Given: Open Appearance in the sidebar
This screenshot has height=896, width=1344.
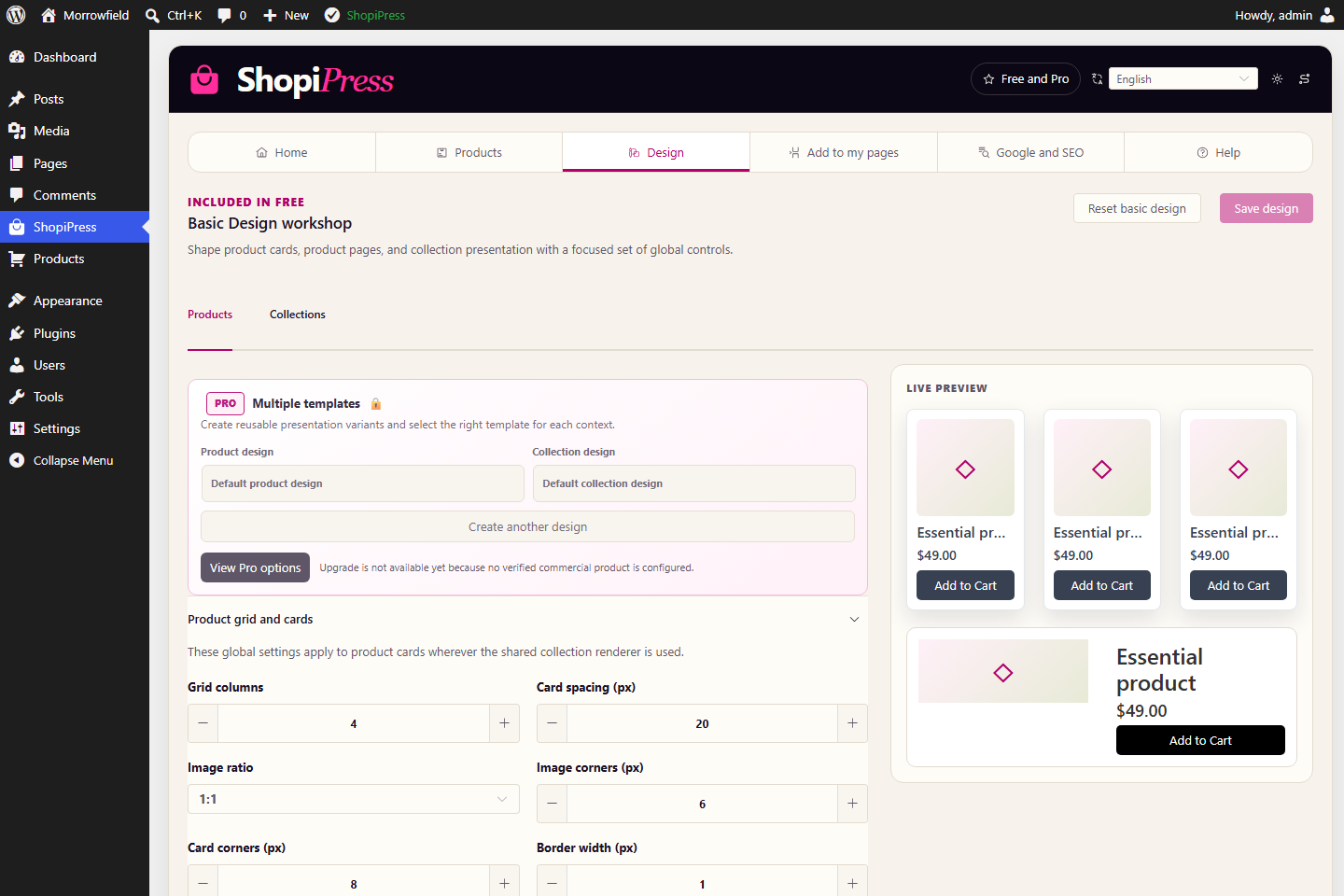Looking at the screenshot, I should tap(75, 301).
